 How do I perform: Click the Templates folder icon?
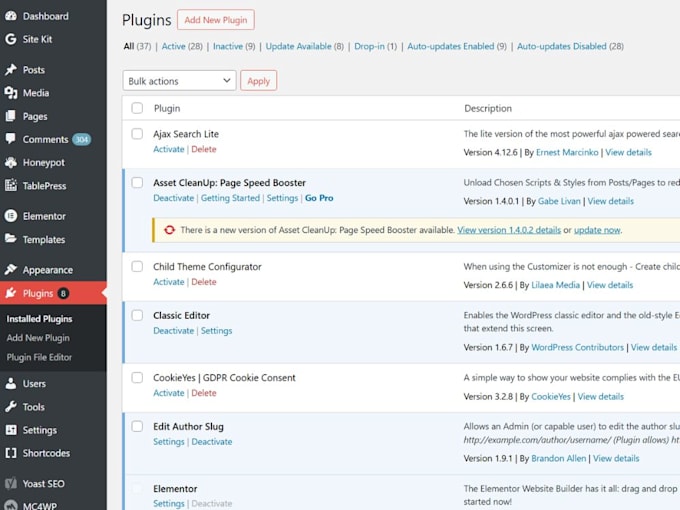point(11,239)
